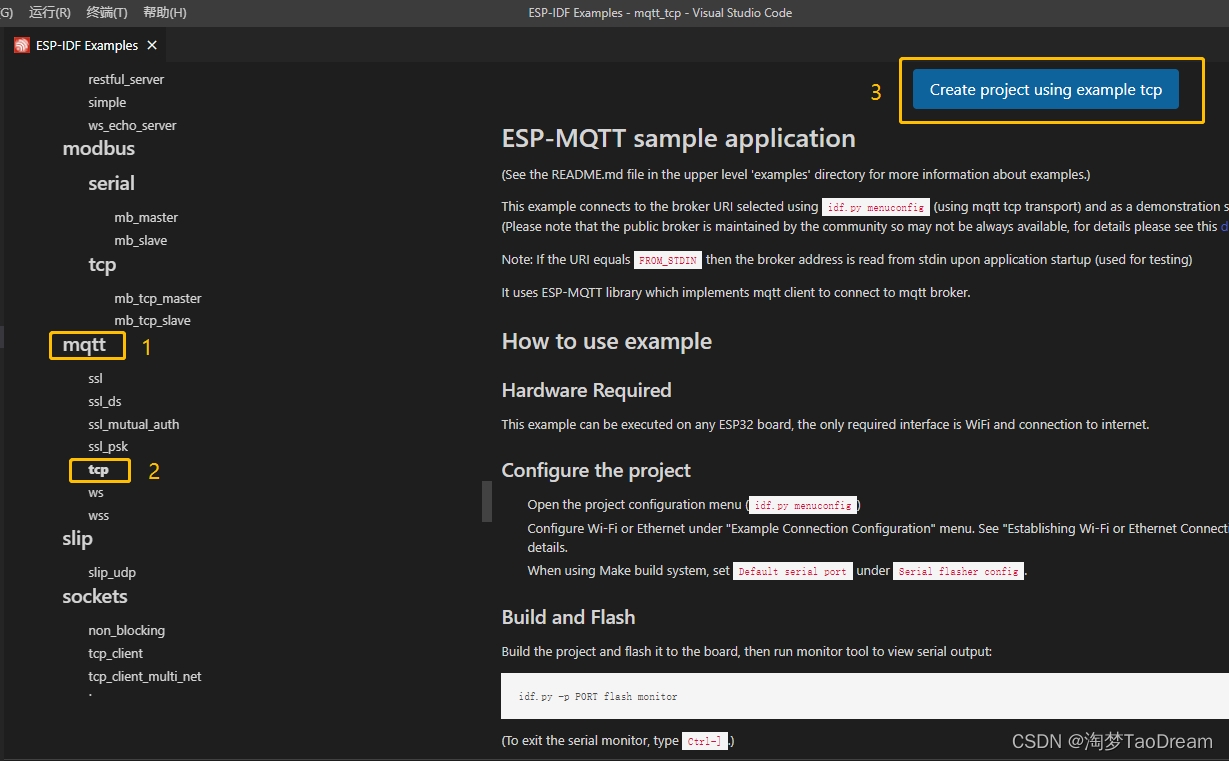Open the 终端(T) menu
Screen dimensions: 1229x761
coord(107,13)
